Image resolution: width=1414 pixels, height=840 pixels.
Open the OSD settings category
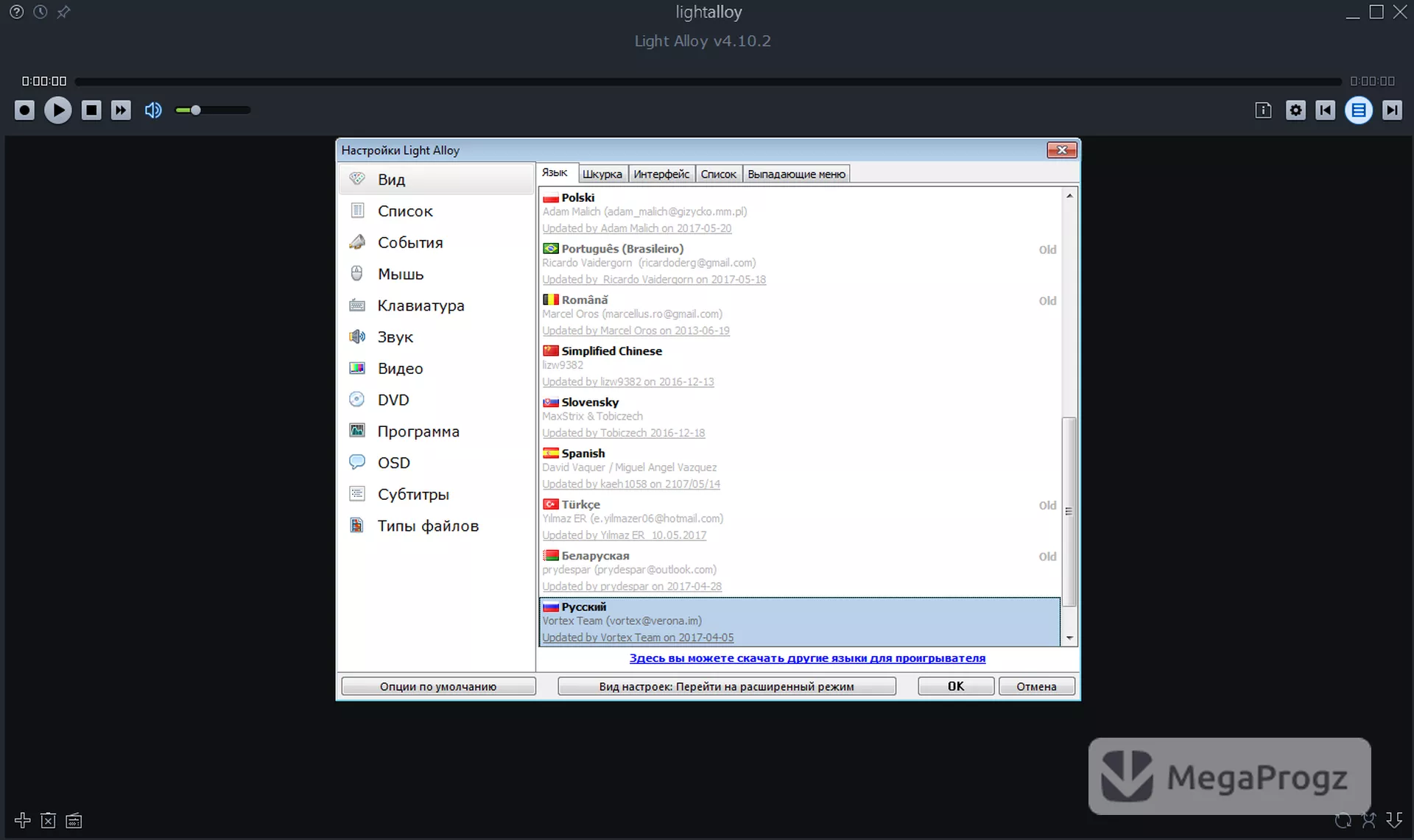coord(437,463)
